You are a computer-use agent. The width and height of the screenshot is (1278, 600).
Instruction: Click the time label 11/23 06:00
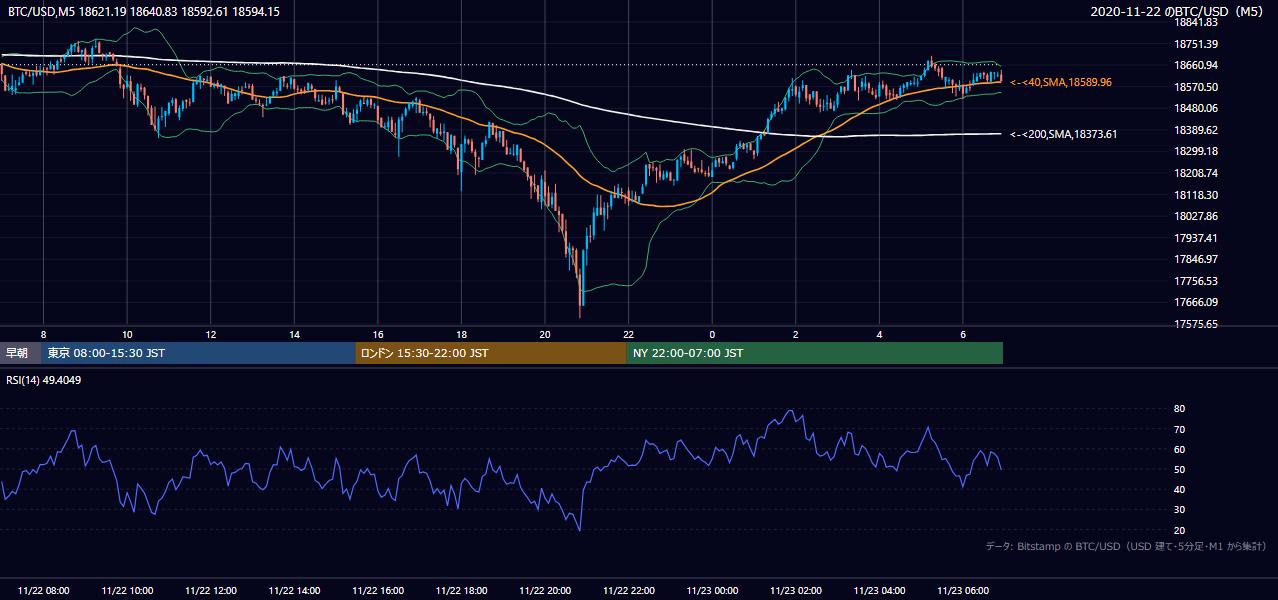click(962, 591)
